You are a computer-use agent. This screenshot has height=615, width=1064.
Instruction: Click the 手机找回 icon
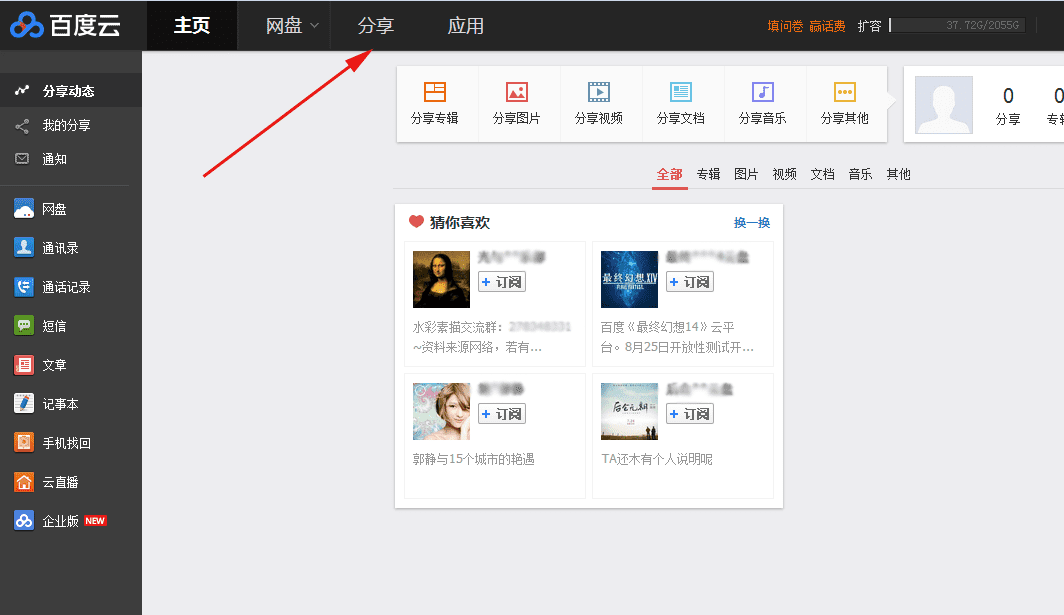(x=24, y=443)
